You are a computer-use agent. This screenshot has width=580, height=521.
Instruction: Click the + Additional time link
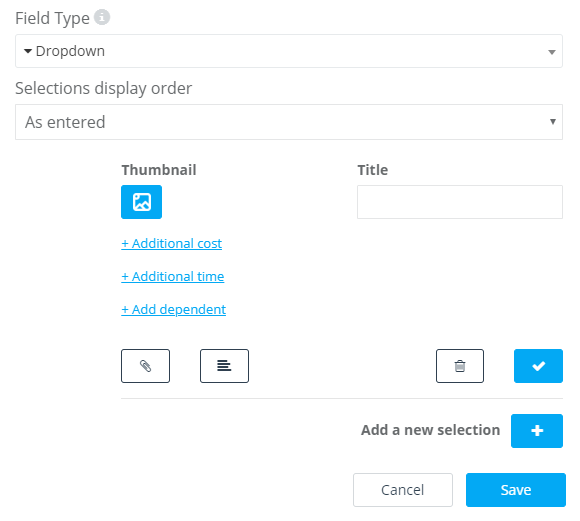coord(173,276)
